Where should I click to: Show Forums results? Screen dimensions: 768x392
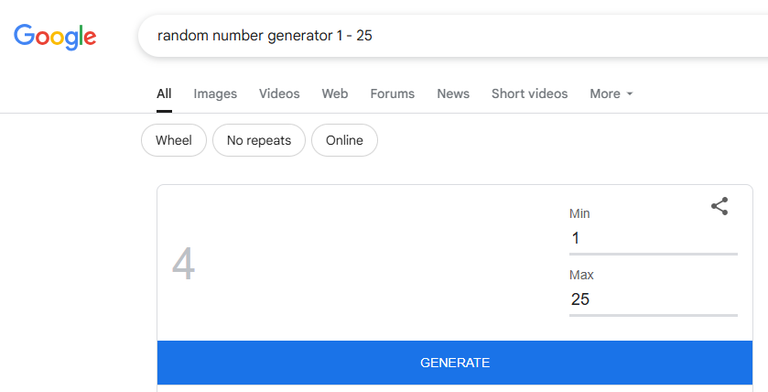(x=392, y=94)
